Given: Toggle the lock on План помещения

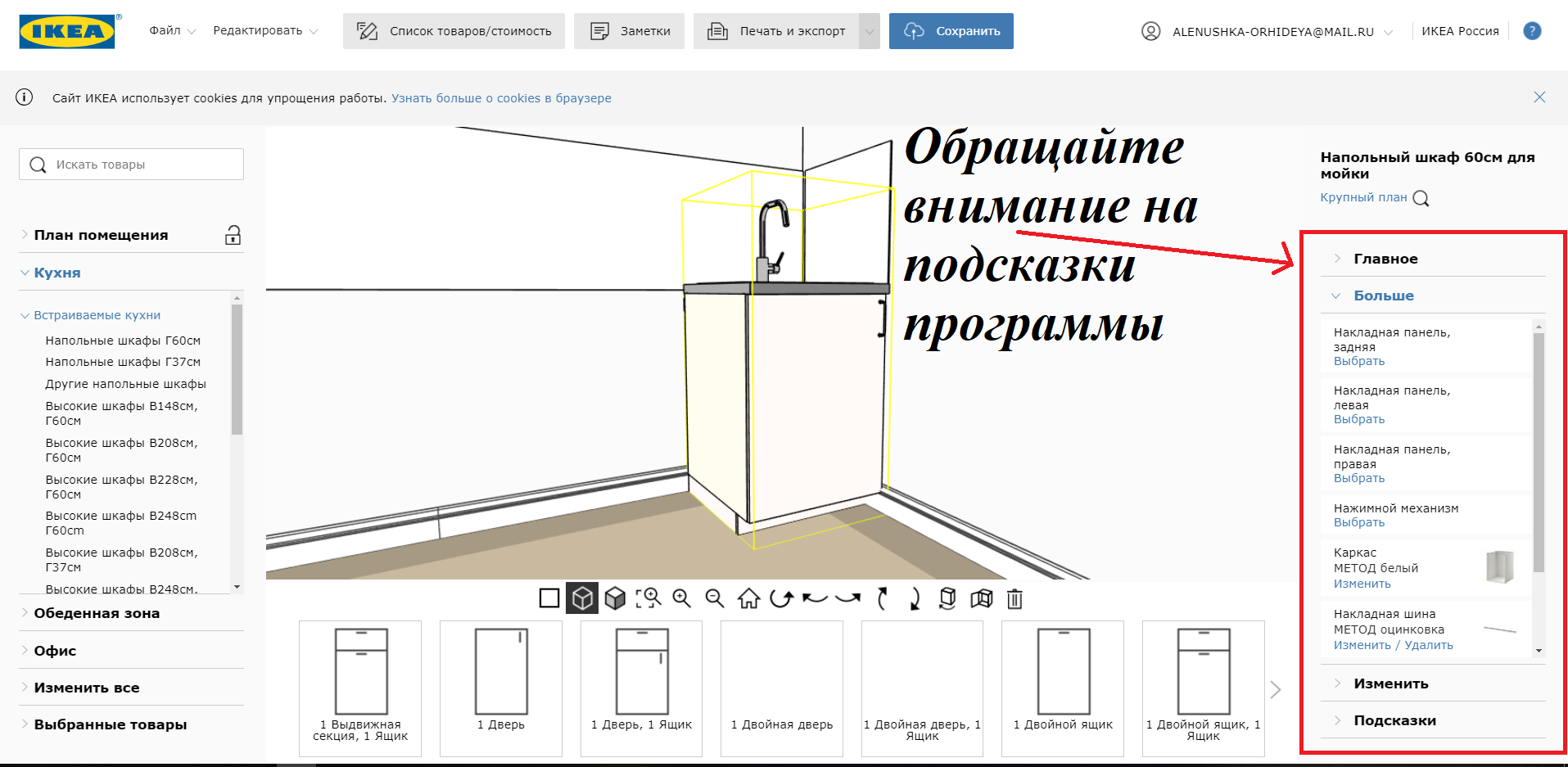Looking at the screenshot, I should click(233, 236).
